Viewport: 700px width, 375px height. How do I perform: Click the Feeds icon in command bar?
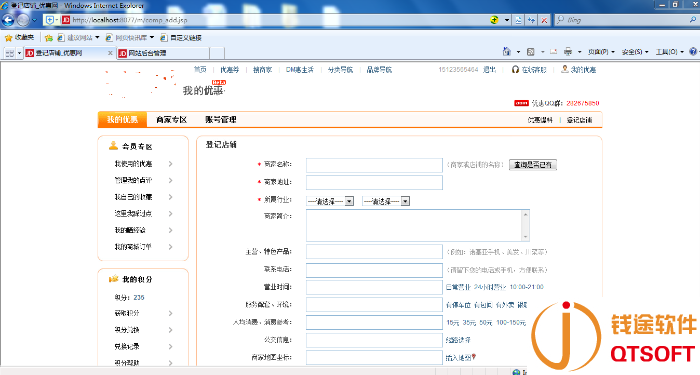(531, 52)
